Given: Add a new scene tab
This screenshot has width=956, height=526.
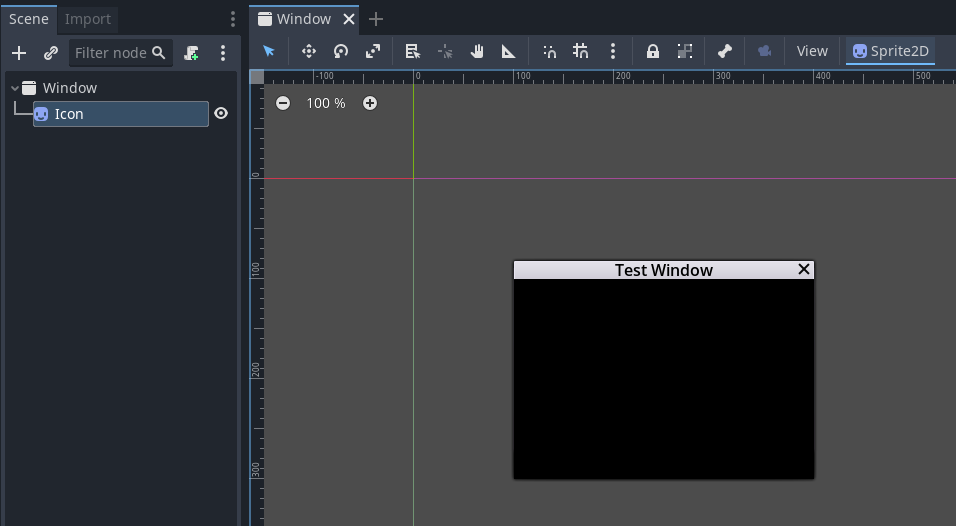Looking at the screenshot, I should (x=376, y=20).
